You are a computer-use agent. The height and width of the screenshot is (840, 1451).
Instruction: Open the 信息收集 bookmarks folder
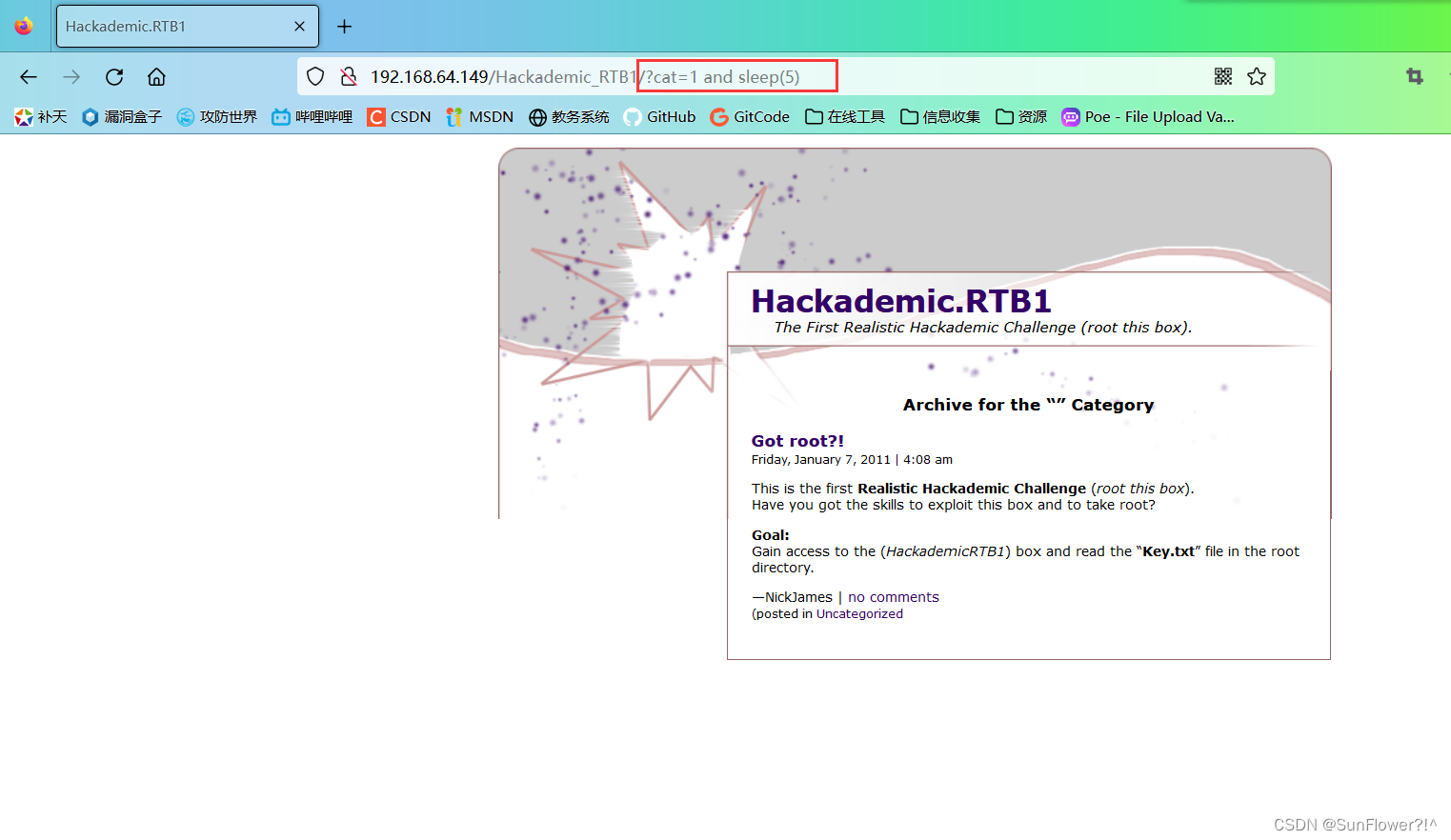pyautogui.click(x=939, y=116)
